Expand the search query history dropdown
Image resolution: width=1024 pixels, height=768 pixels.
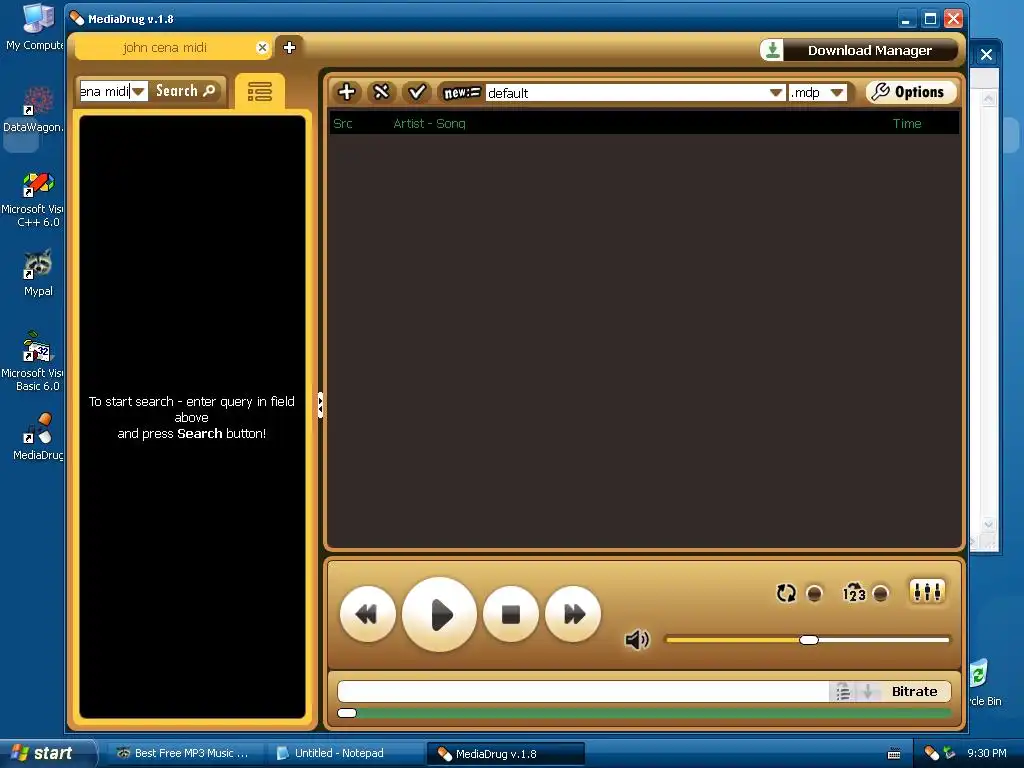pos(138,91)
